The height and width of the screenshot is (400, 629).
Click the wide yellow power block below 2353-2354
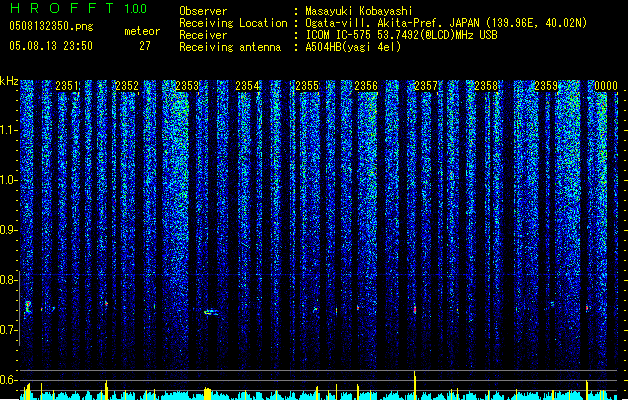[207, 393]
